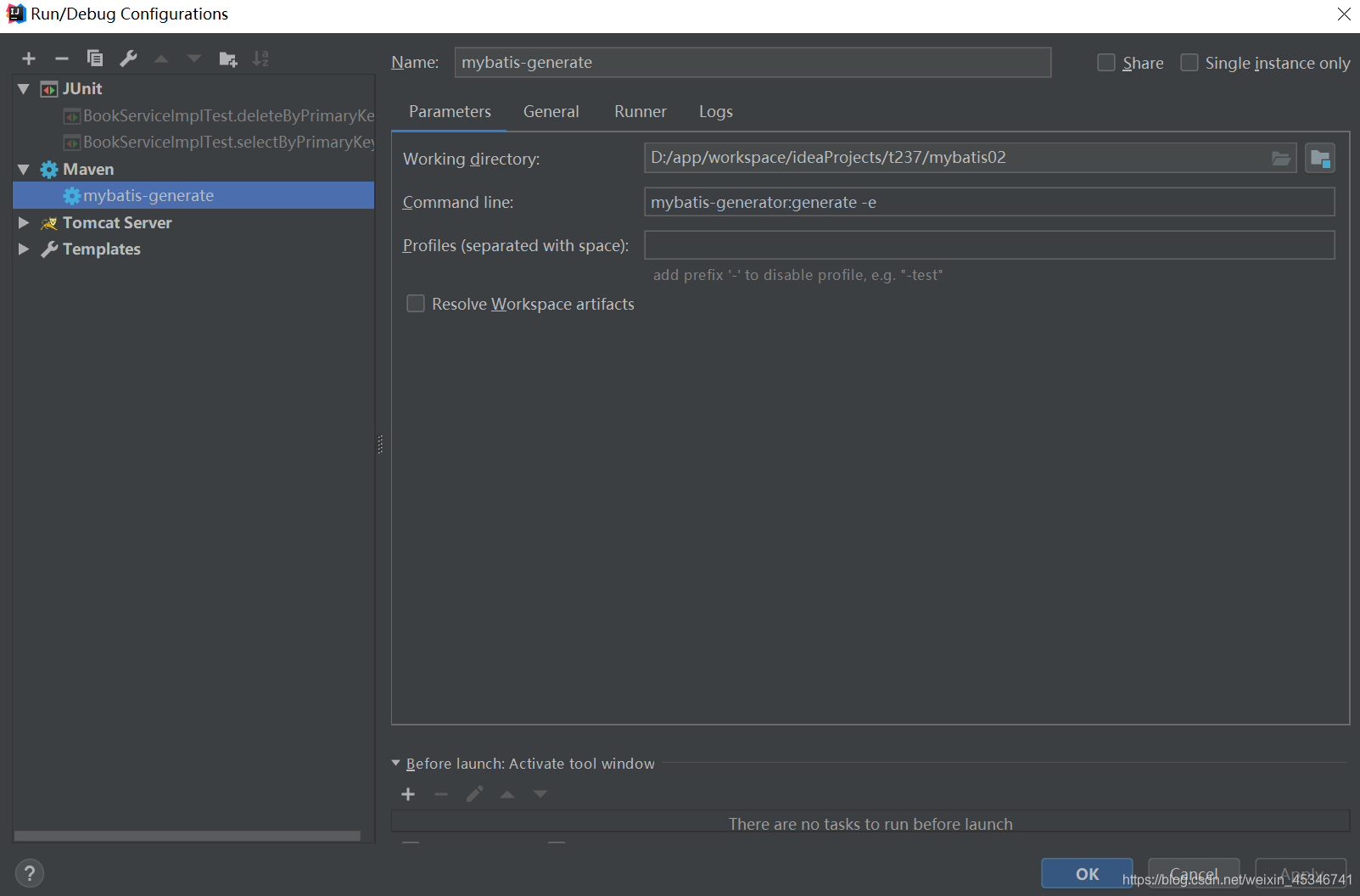Move configuration up arrow in left toolbar
1360x896 pixels.
click(x=161, y=59)
